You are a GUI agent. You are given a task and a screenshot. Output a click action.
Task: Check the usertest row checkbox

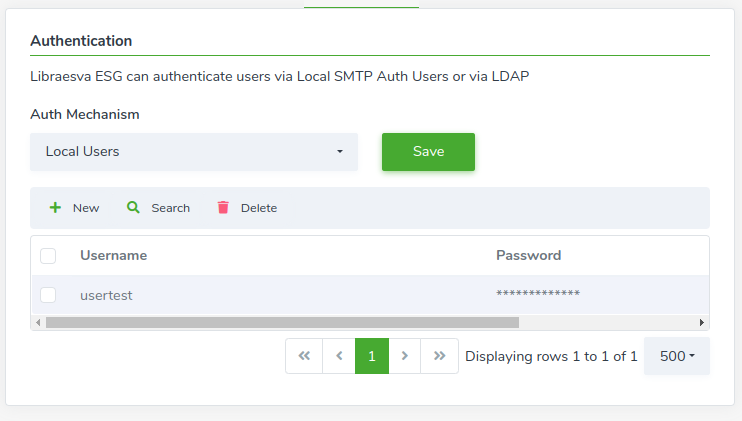tap(48, 295)
